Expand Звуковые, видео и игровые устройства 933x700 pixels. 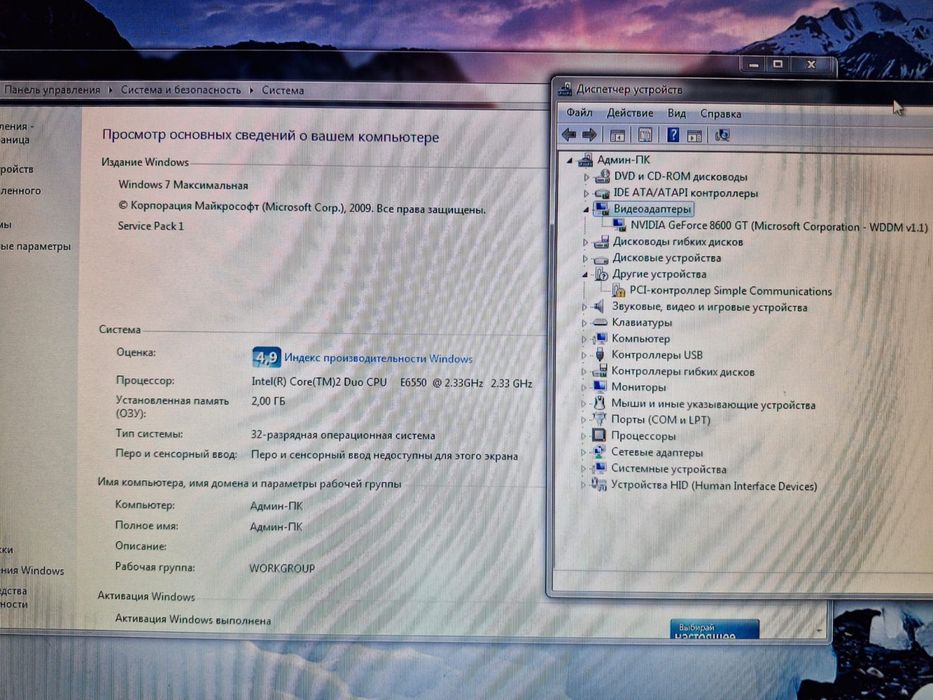585,307
